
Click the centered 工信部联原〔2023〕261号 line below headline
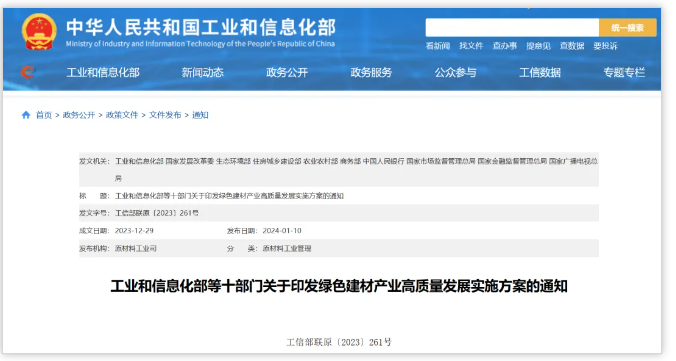pyautogui.click(x=339, y=342)
